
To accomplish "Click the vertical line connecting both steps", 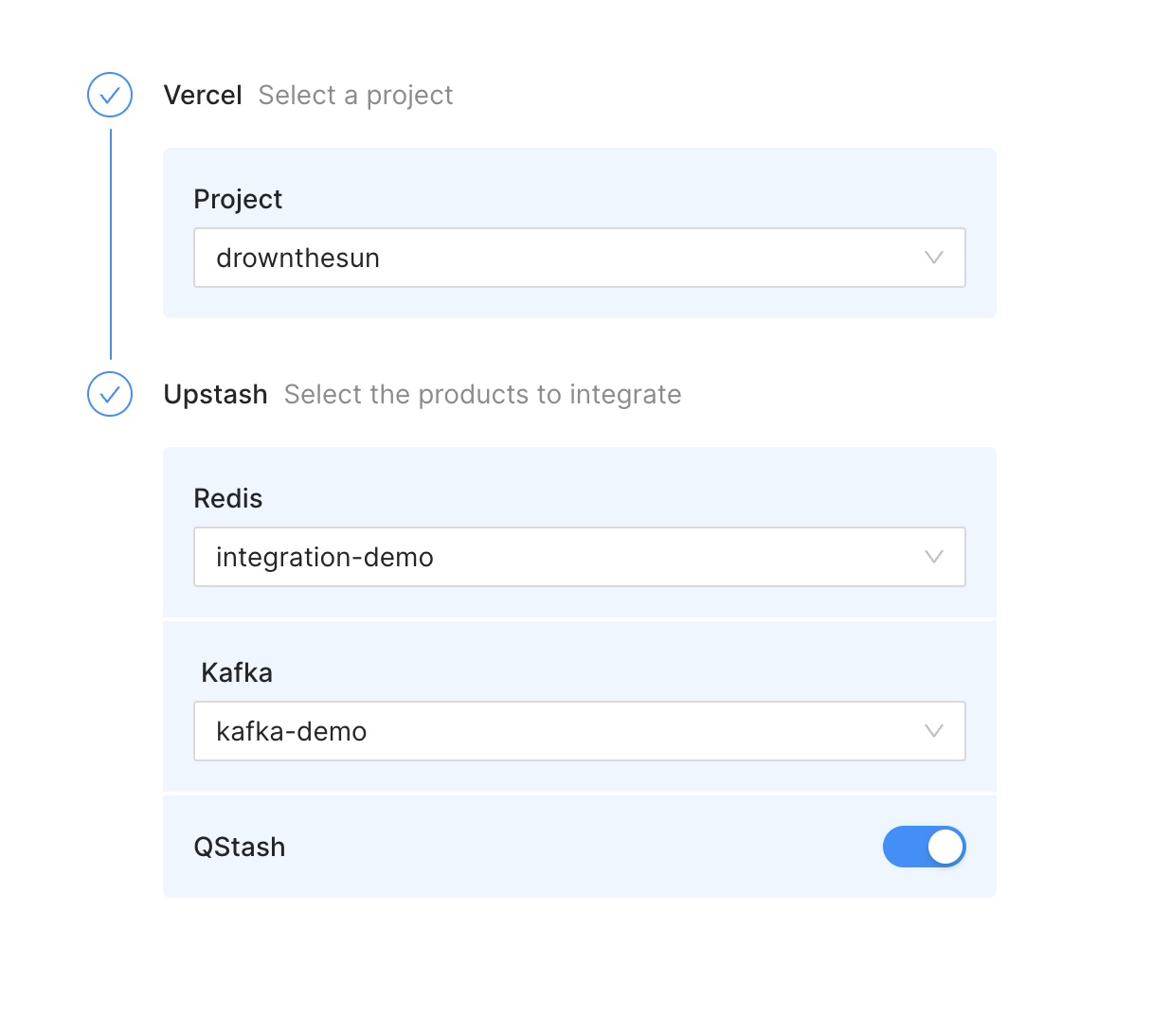I will 111,244.
